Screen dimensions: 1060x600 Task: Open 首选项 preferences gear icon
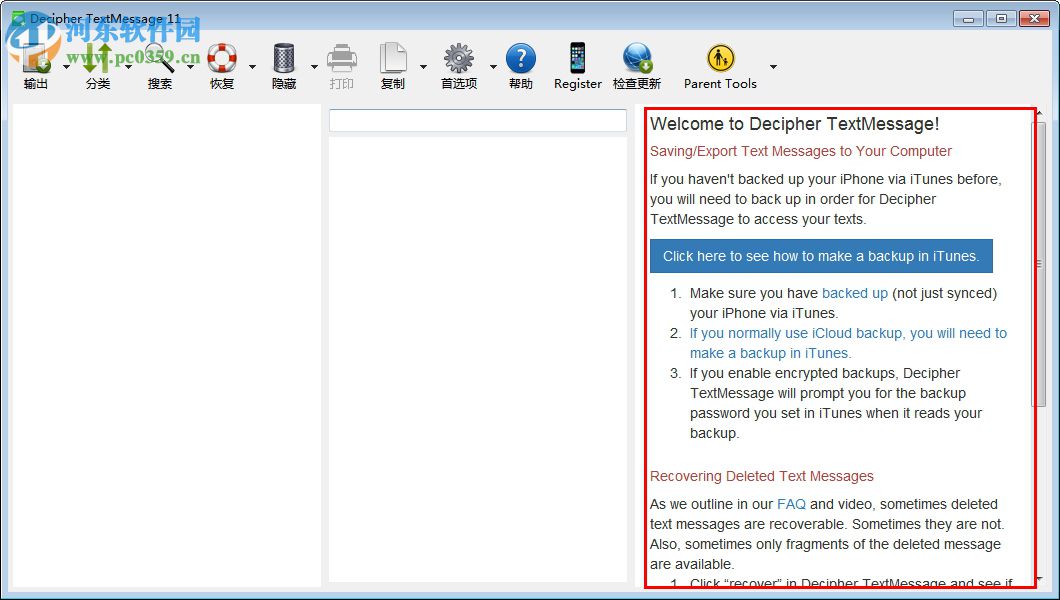pyautogui.click(x=459, y=60)
